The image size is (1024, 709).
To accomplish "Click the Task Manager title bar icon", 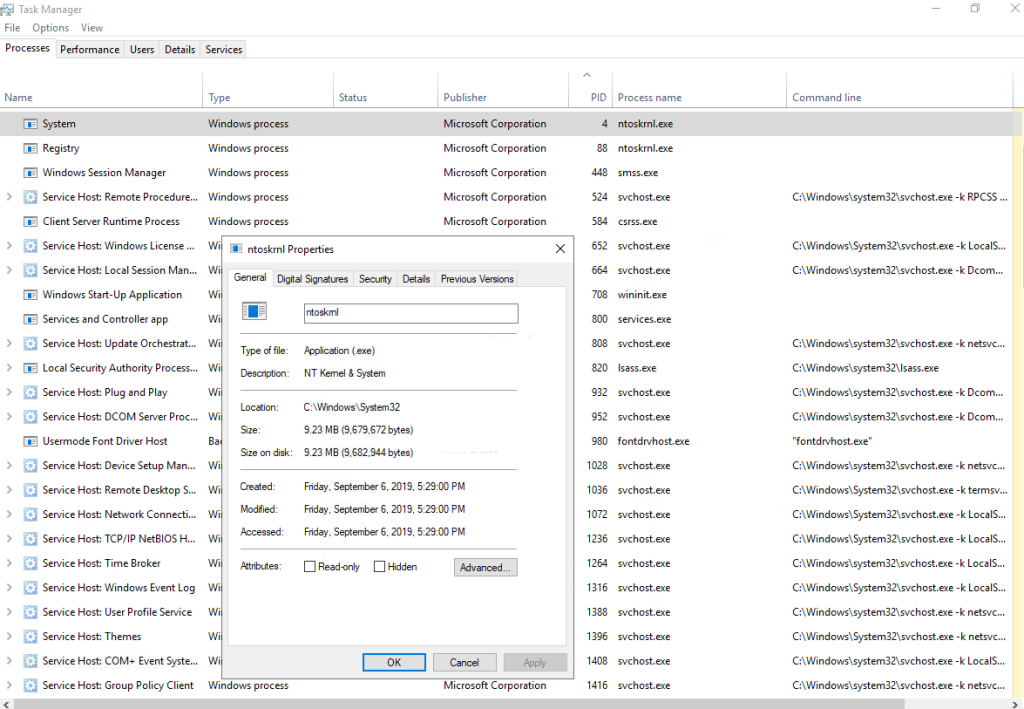I will (x=9, y=9).
